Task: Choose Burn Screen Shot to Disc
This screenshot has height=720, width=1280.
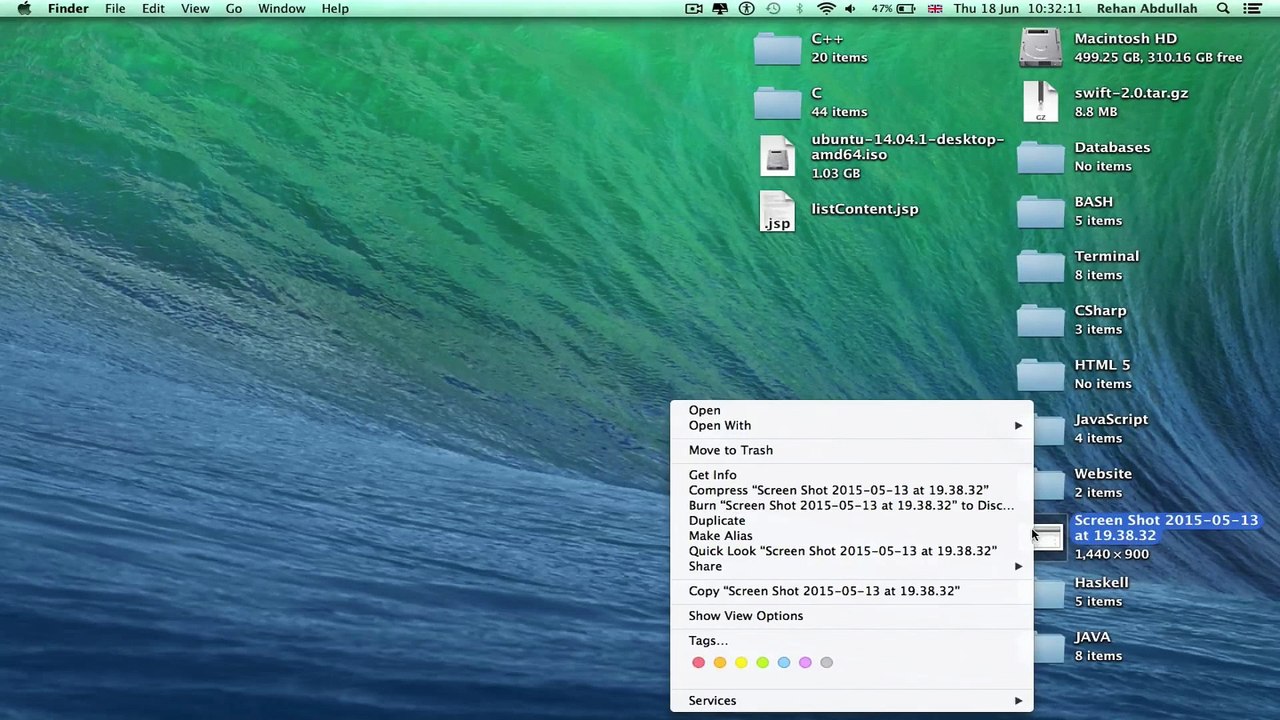Action: pos(851,505)
